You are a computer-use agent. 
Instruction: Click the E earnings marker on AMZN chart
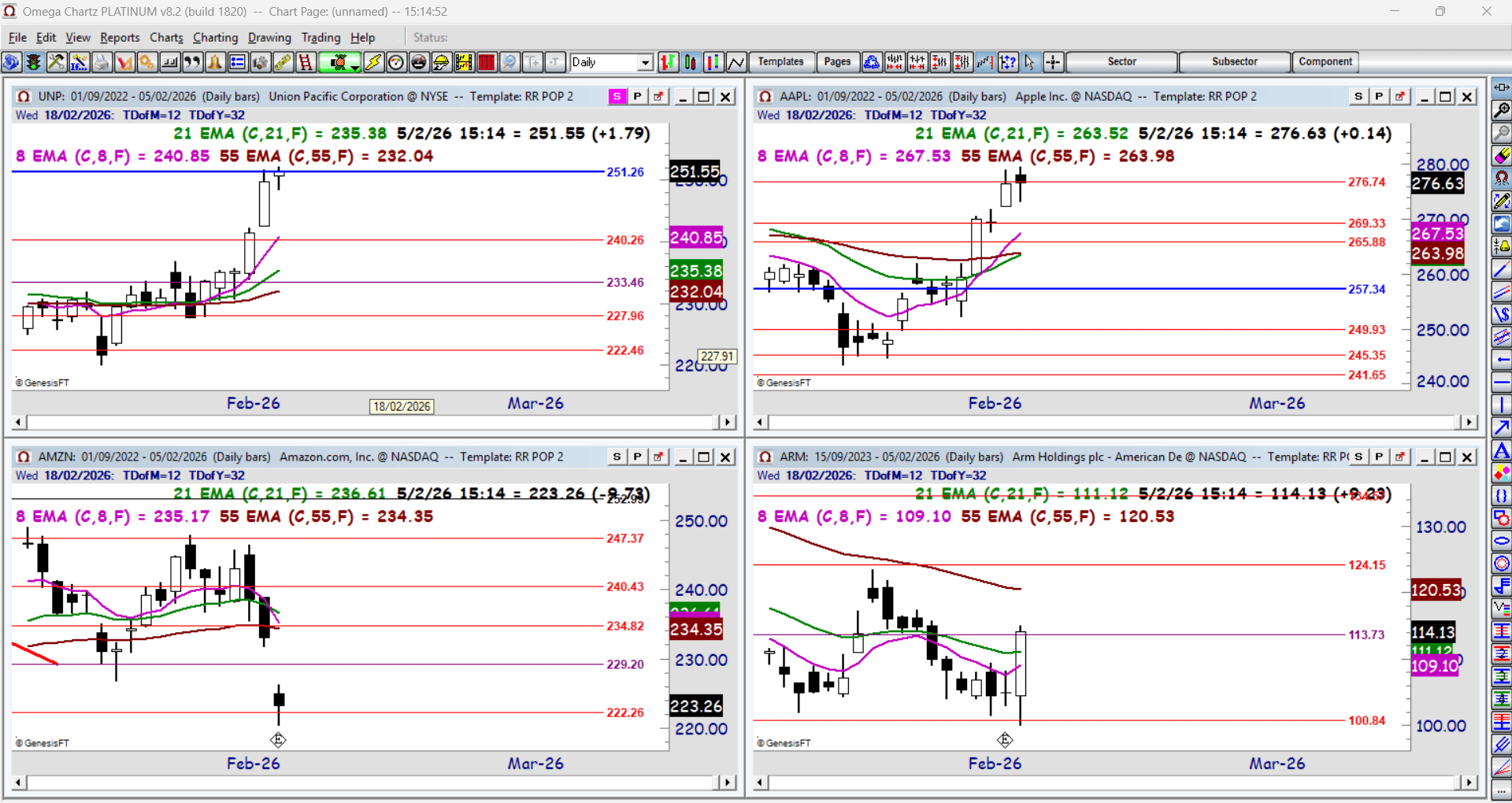pos(278,740)
